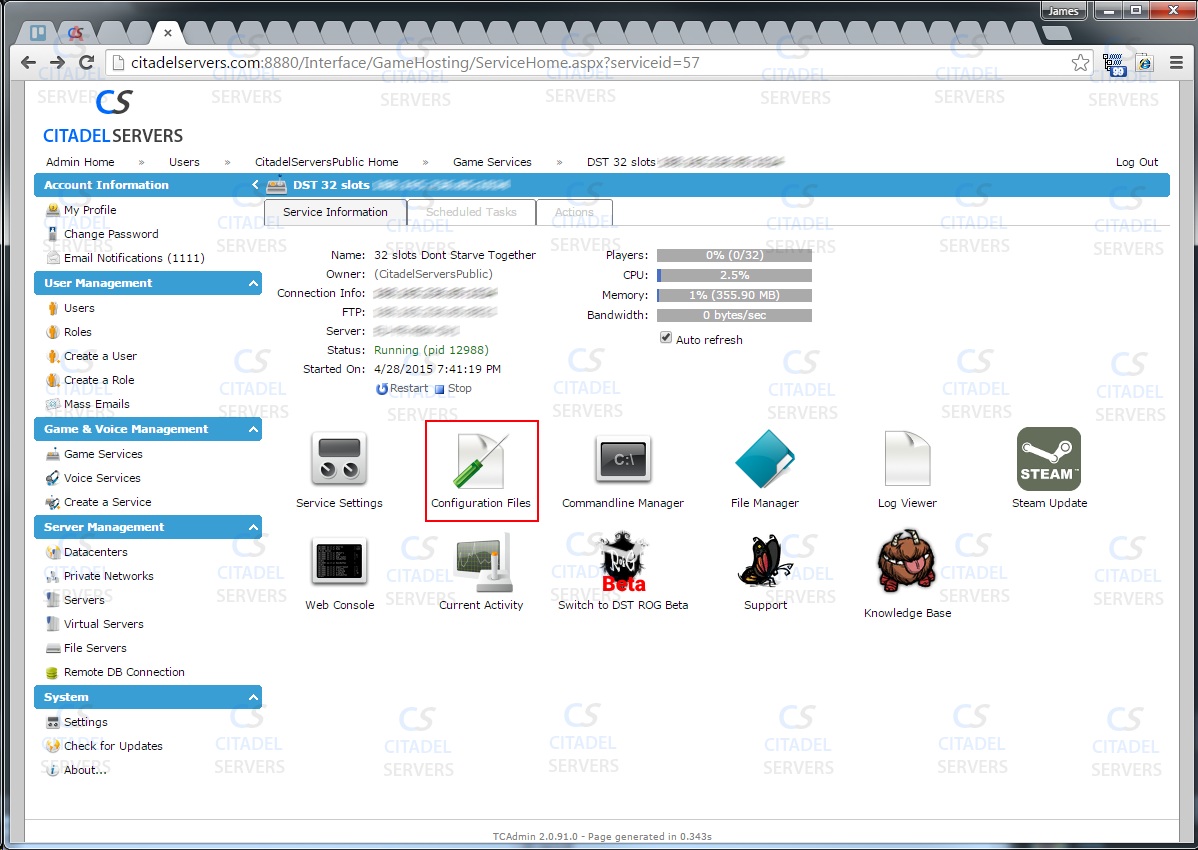Image resolution: width=1198 pixels, height=850 pixels.
Task: Switch to the Actions tab
Action: tap(574, 212)
